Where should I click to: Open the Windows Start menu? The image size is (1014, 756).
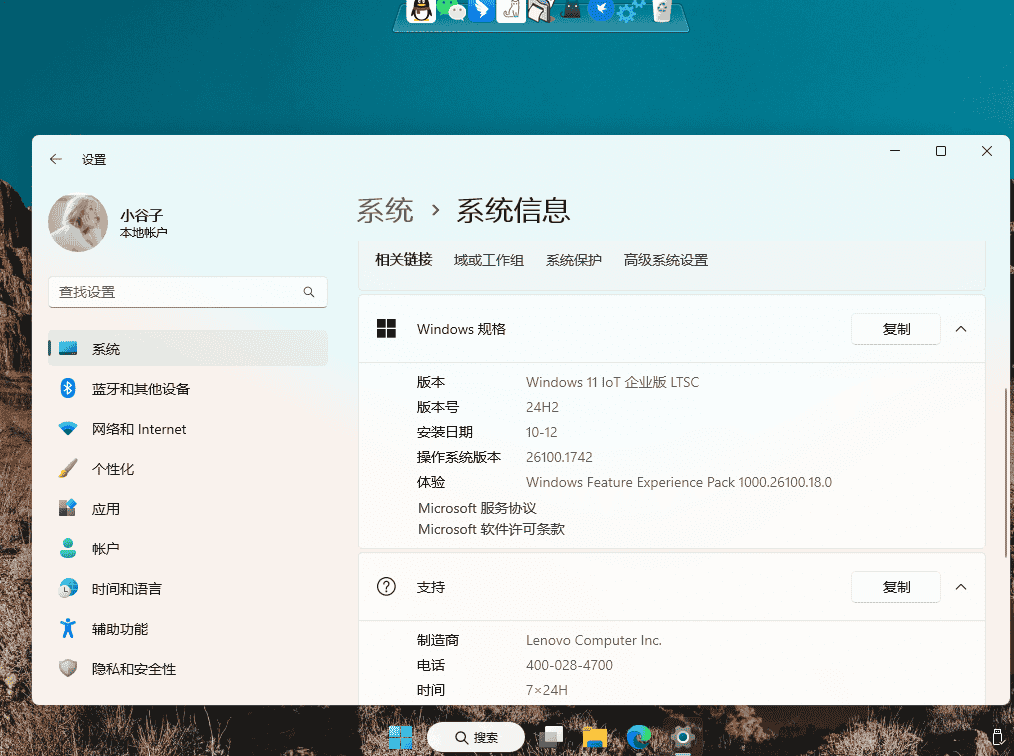tap(400, 737)
